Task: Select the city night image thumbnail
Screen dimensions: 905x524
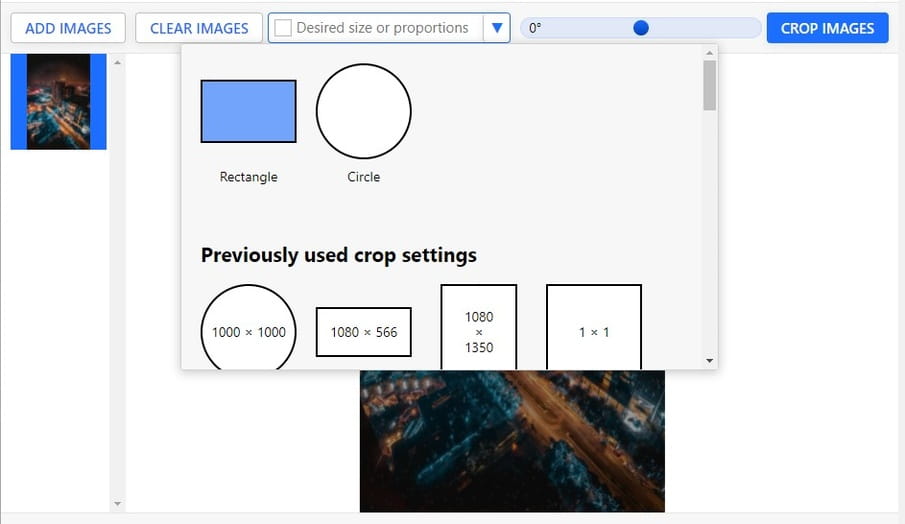Action: pyautogui.click(x=58, y=102)
